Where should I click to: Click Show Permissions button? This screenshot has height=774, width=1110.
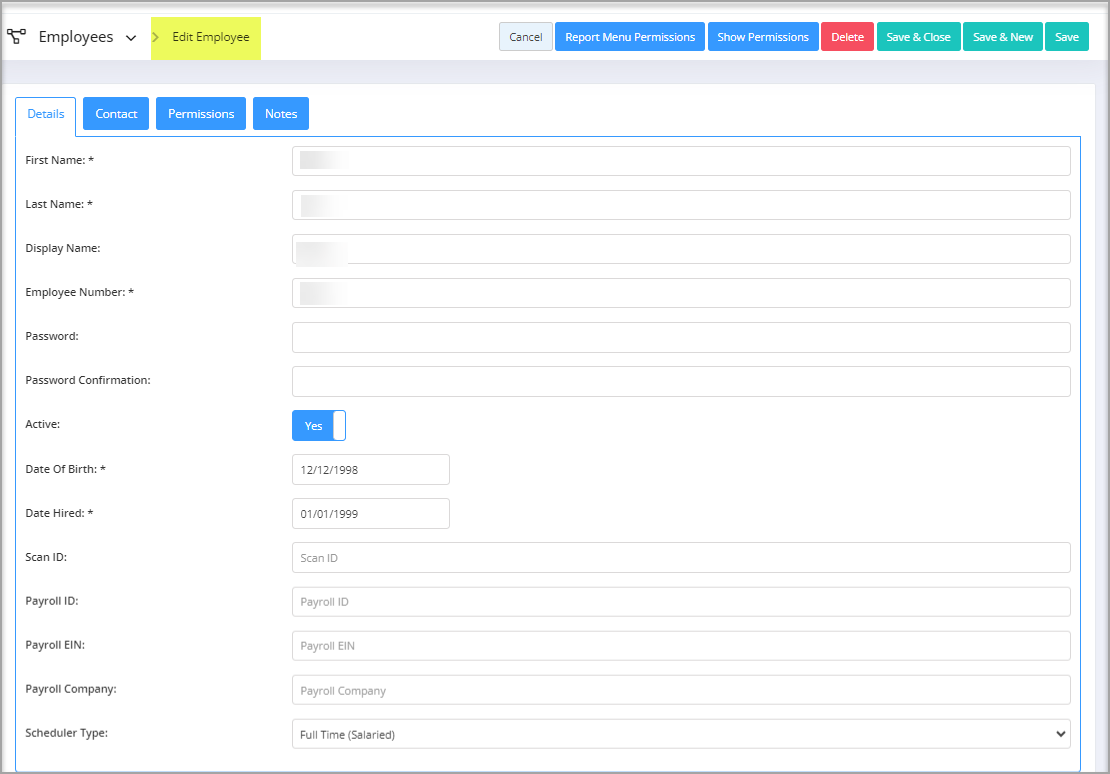(762, 37)
